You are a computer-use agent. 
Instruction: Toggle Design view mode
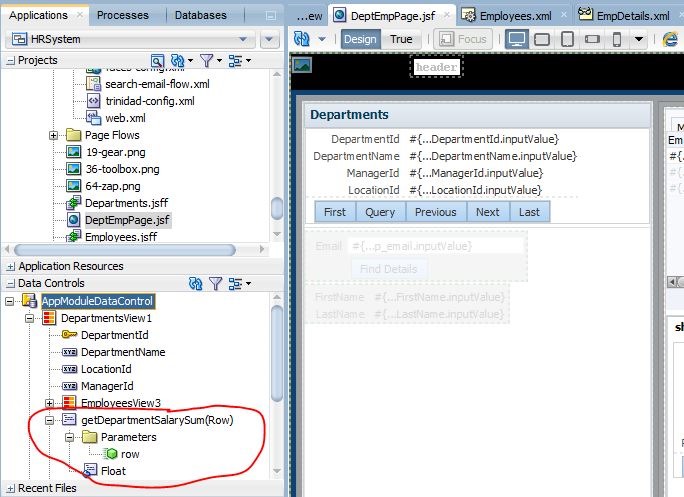[361, 39]
